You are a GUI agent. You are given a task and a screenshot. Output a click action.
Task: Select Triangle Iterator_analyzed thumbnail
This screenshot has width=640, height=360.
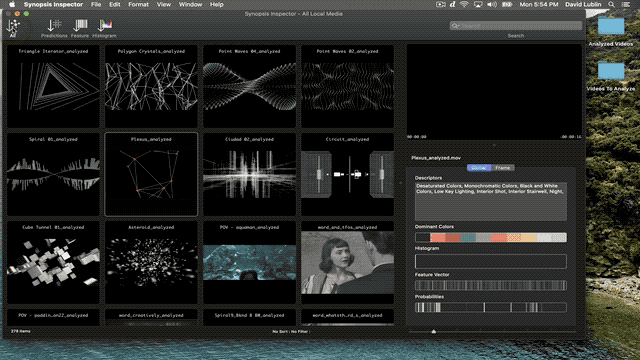tap(53, 87)
